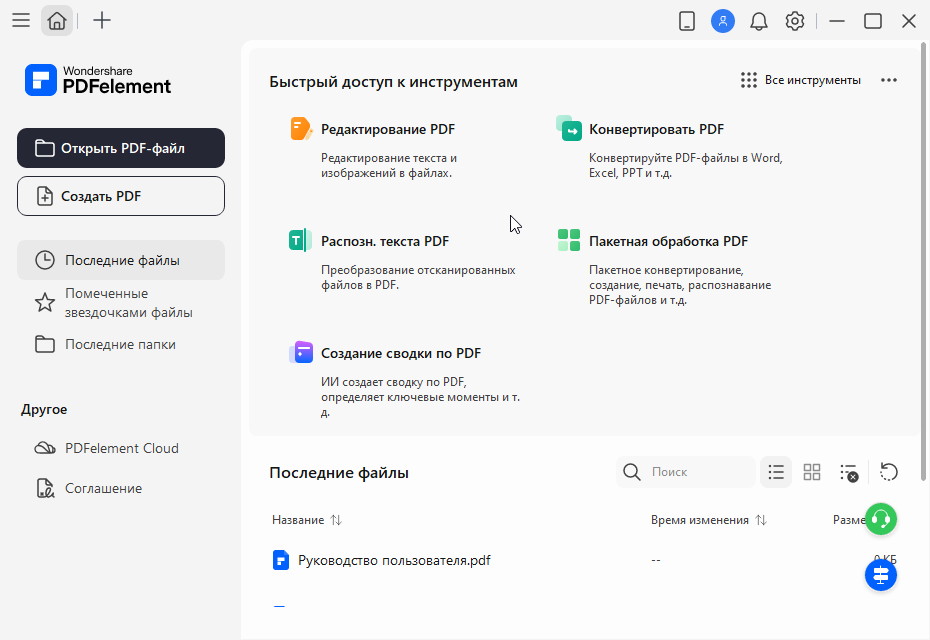930x640 pixels.
Task: Select Последние файлы in sidebar
Action: click(121, 260)
